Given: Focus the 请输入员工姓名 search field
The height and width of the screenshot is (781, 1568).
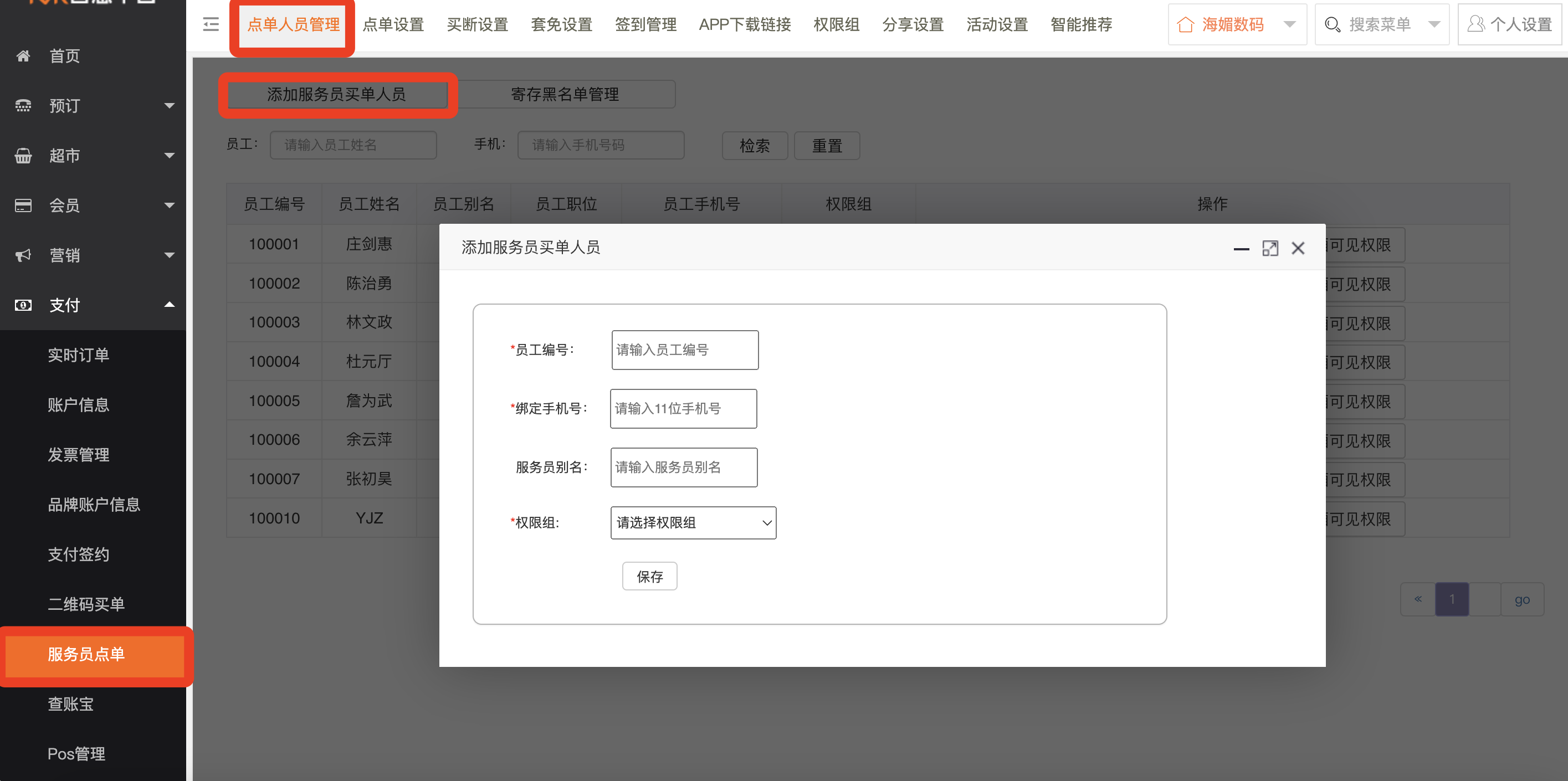Looking at the screenshot, I should tap(353, 145).
